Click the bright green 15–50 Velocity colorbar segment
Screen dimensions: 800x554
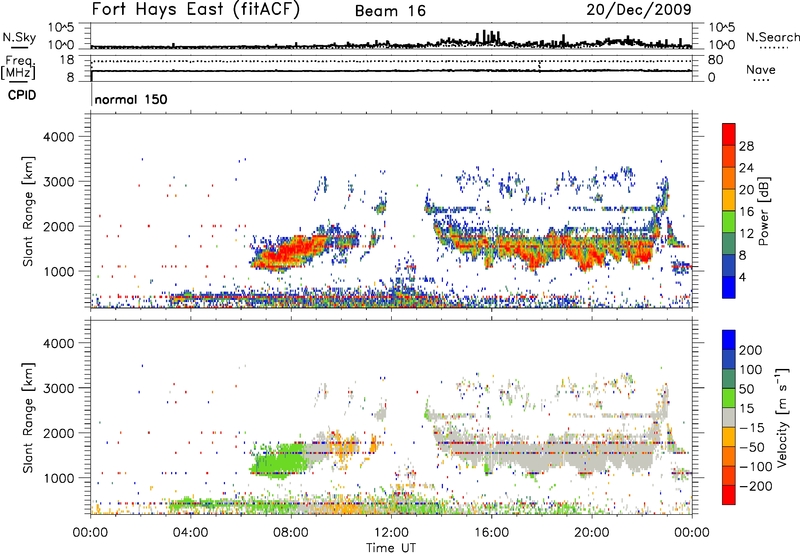point(729,398)
